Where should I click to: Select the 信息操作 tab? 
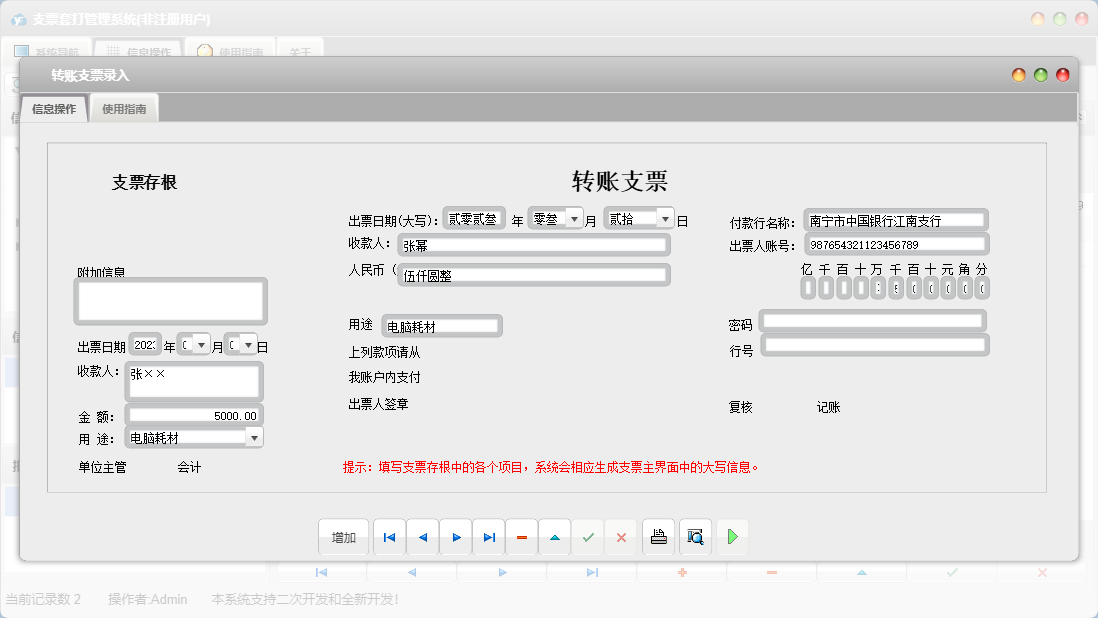point(55,107)
